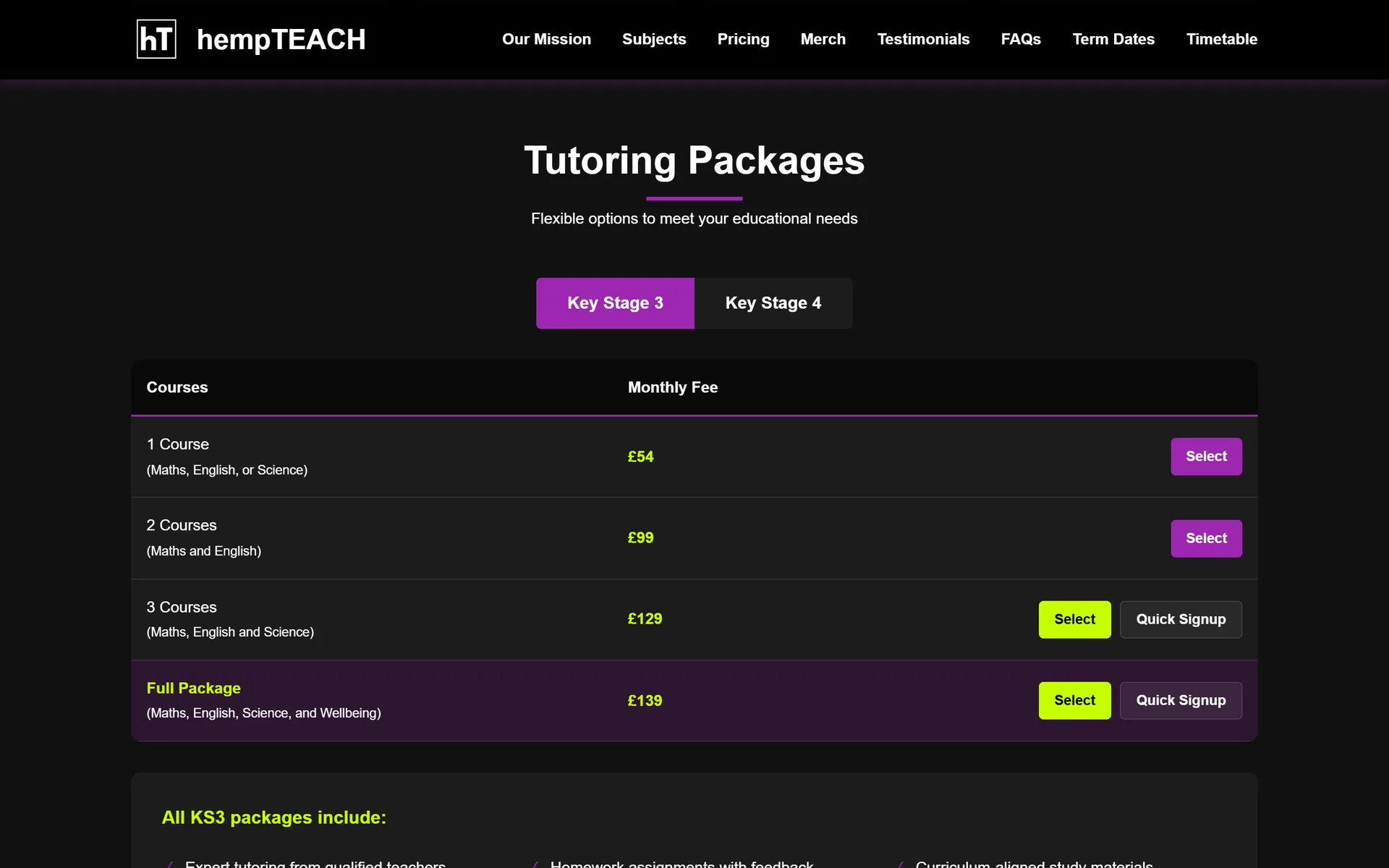Open the hempTEACH home link
This screenshot has width=1389, height=868.
tap(281, 39)
